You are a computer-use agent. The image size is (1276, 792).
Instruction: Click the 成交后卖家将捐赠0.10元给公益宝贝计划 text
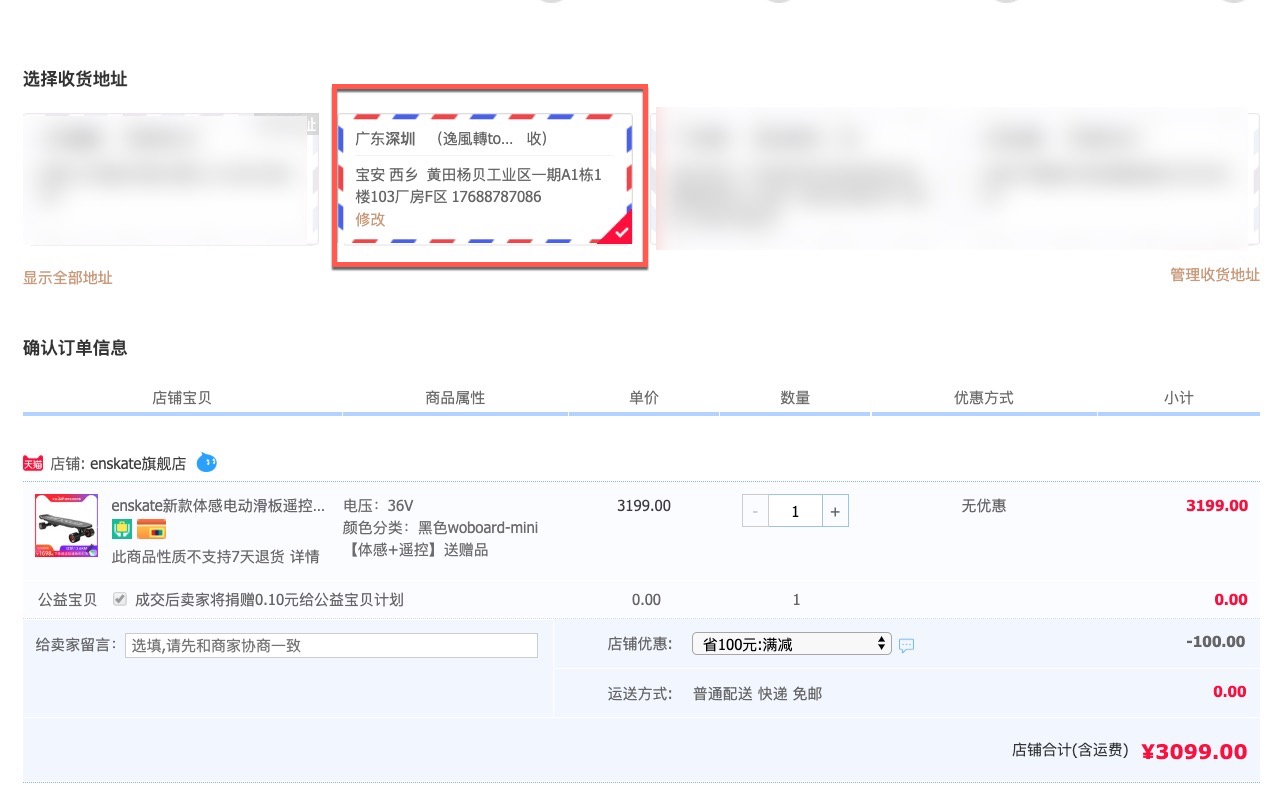269,600
